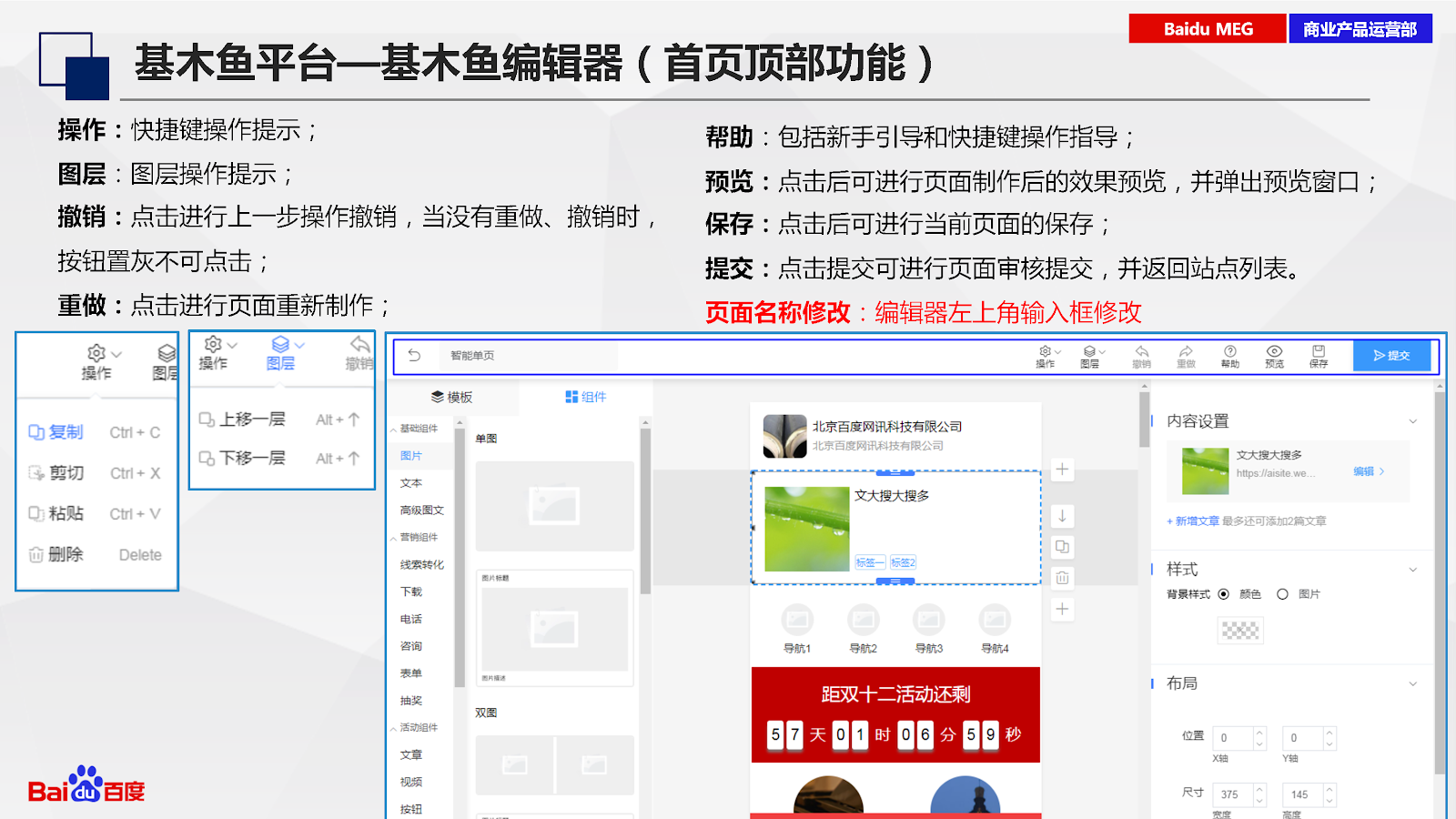Screen dimensions: 1456x819
Task: Open the transparent background color swatch
Action: click(1240, 630)
